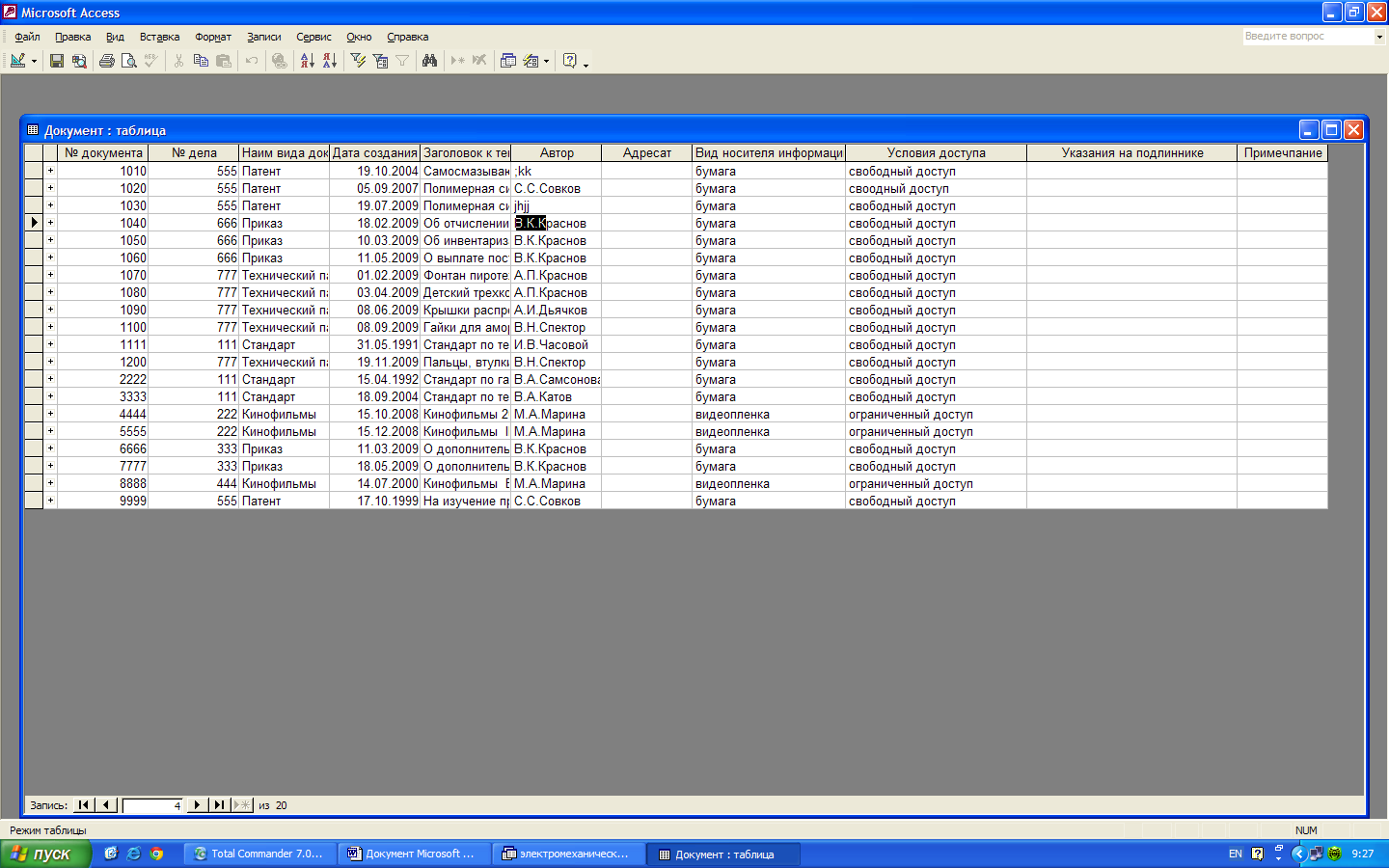1389x868 pixels.
Task: Click the Design View toolbar icon
Action: point(17,61)
